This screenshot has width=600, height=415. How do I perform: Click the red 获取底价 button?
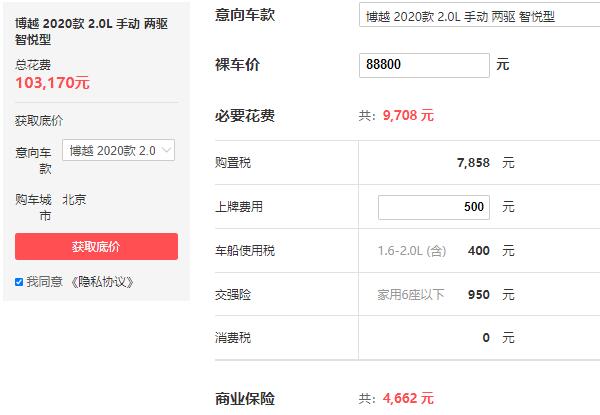96,247
